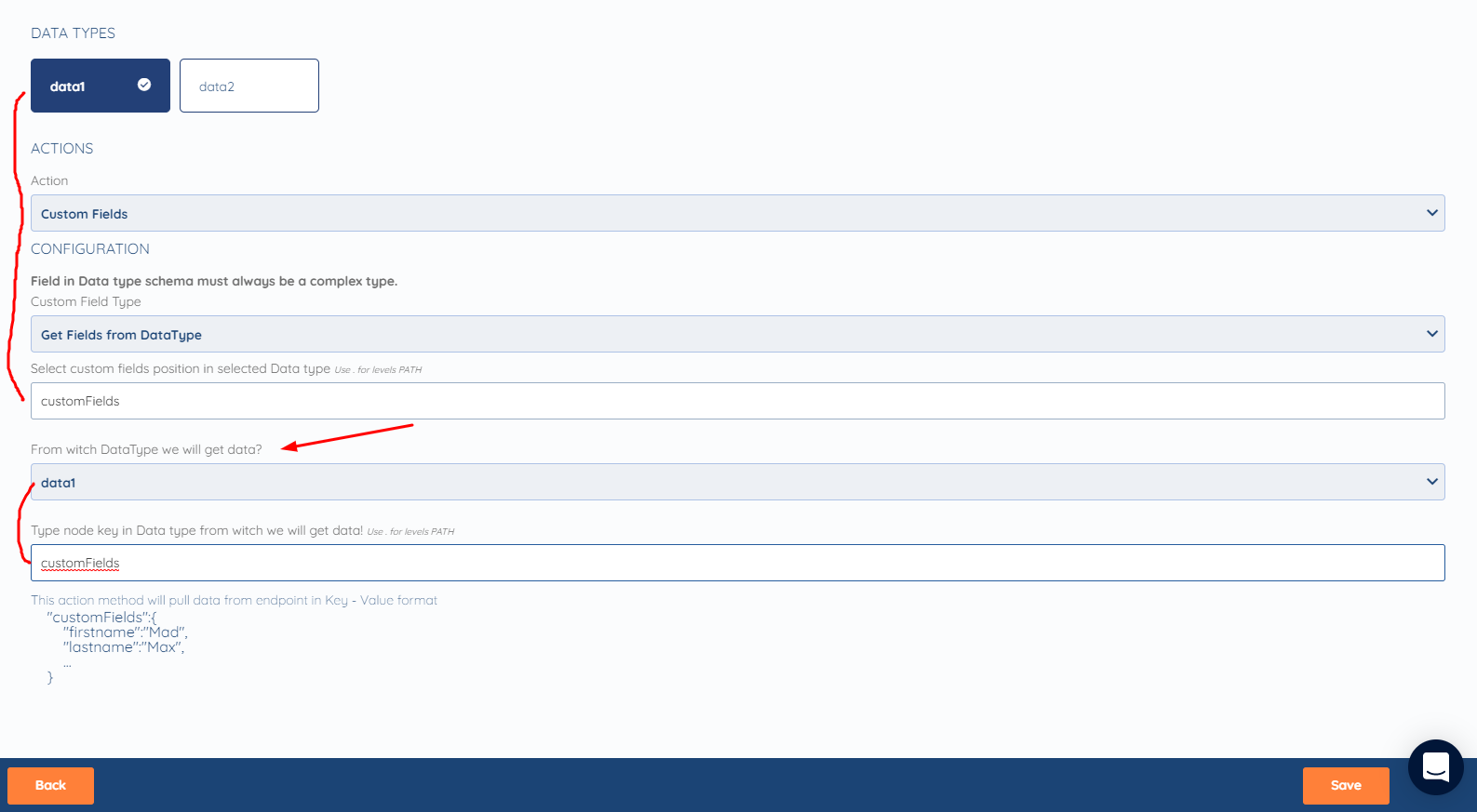This screenshot has width=1477, height=812.
Task: Open the chat support widget icon
Action: click(x=1436, y=767)
